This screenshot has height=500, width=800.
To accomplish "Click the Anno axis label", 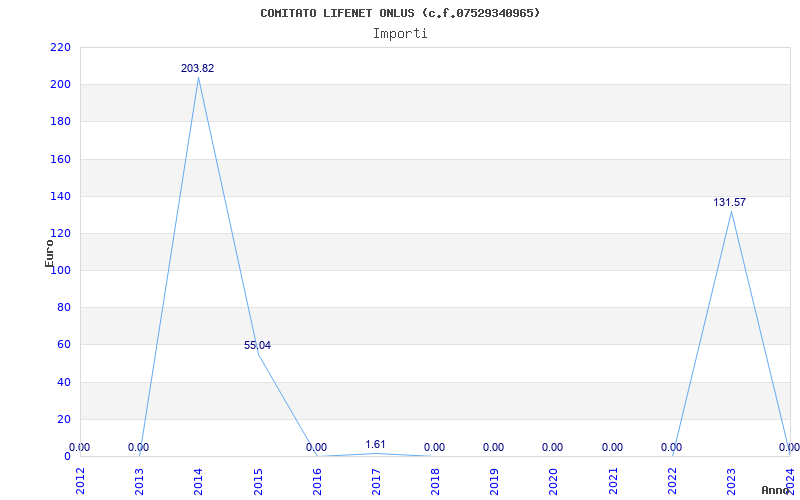I will (x=776, y=490).
